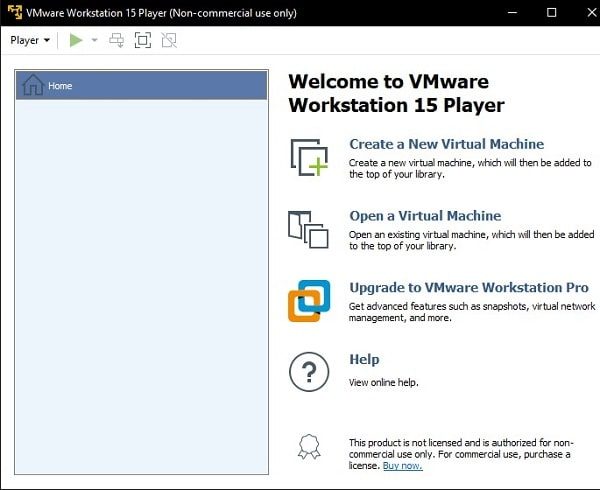Screen dimensions: 600x490
Task: Click the license ribbon badge icon
Action: click(309, 446)
